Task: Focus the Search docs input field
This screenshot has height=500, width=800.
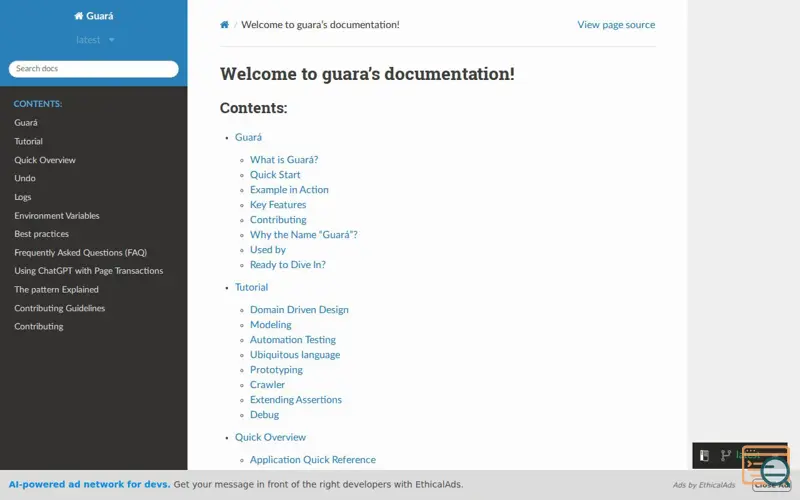Action: [93, 69]
